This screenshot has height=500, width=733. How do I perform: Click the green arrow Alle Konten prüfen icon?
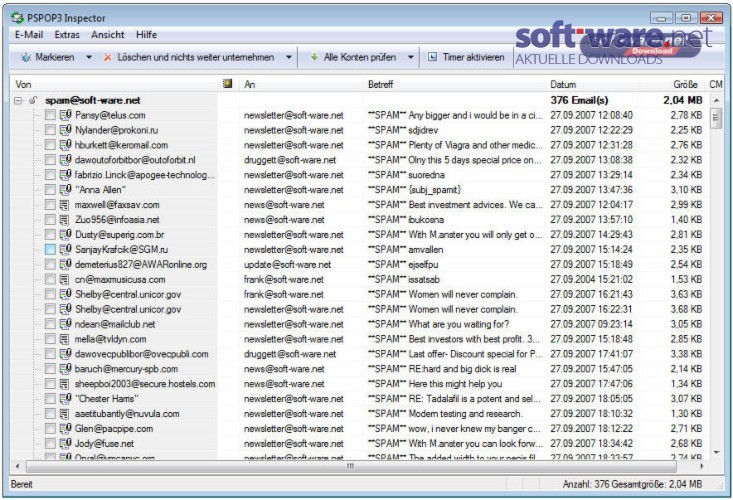point(314,57)
